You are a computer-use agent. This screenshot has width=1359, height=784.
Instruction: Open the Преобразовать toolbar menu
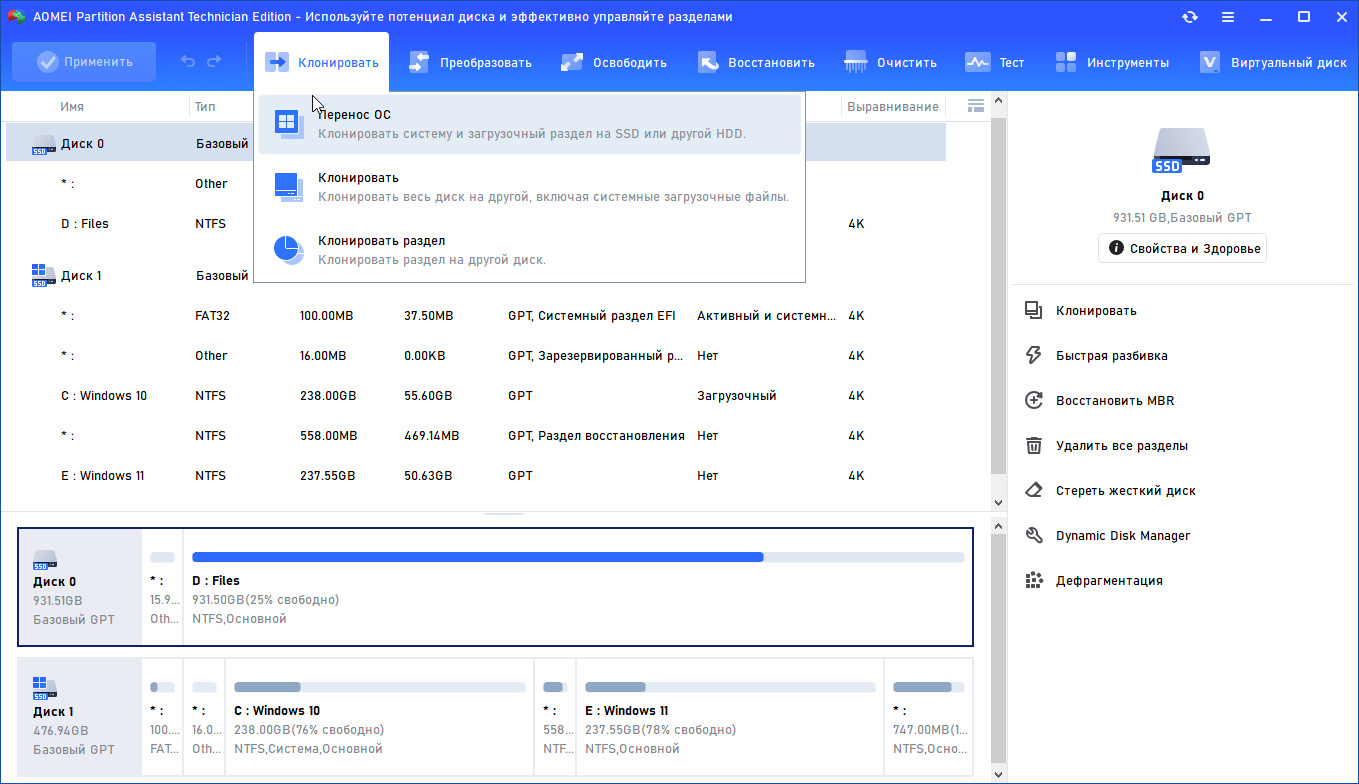(471, 62)
